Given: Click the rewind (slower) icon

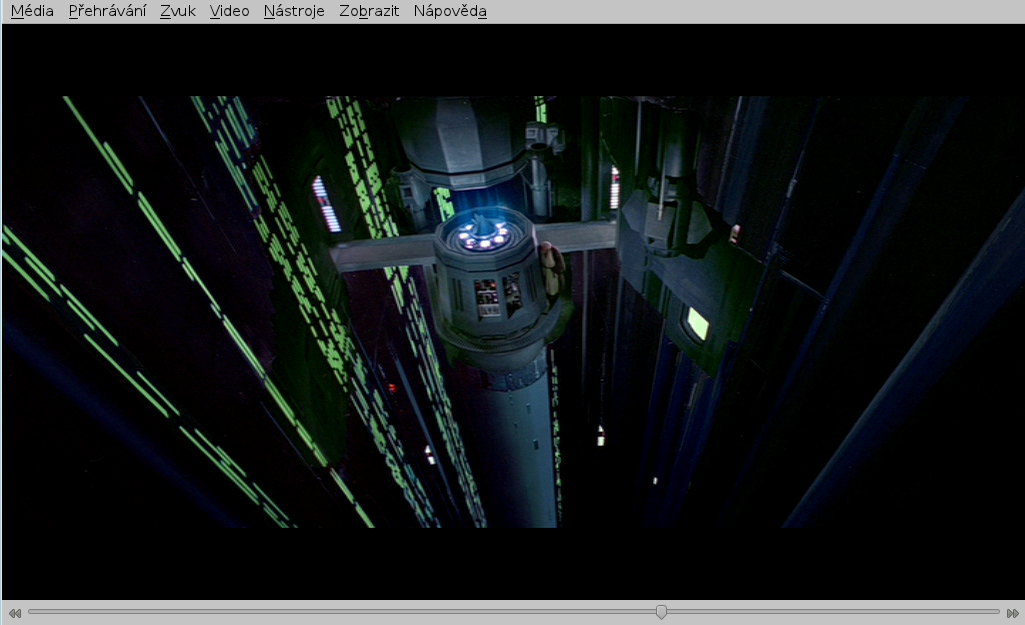Looking at the screenshot, I should [14, 613].
